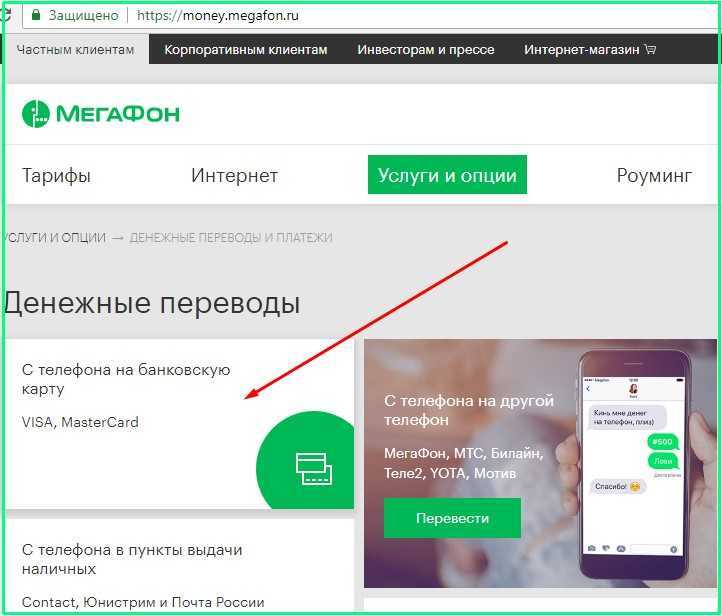Click the MegaFon logo
The width and height of the screenshot is (722, 616).
(x=101, y=113)
